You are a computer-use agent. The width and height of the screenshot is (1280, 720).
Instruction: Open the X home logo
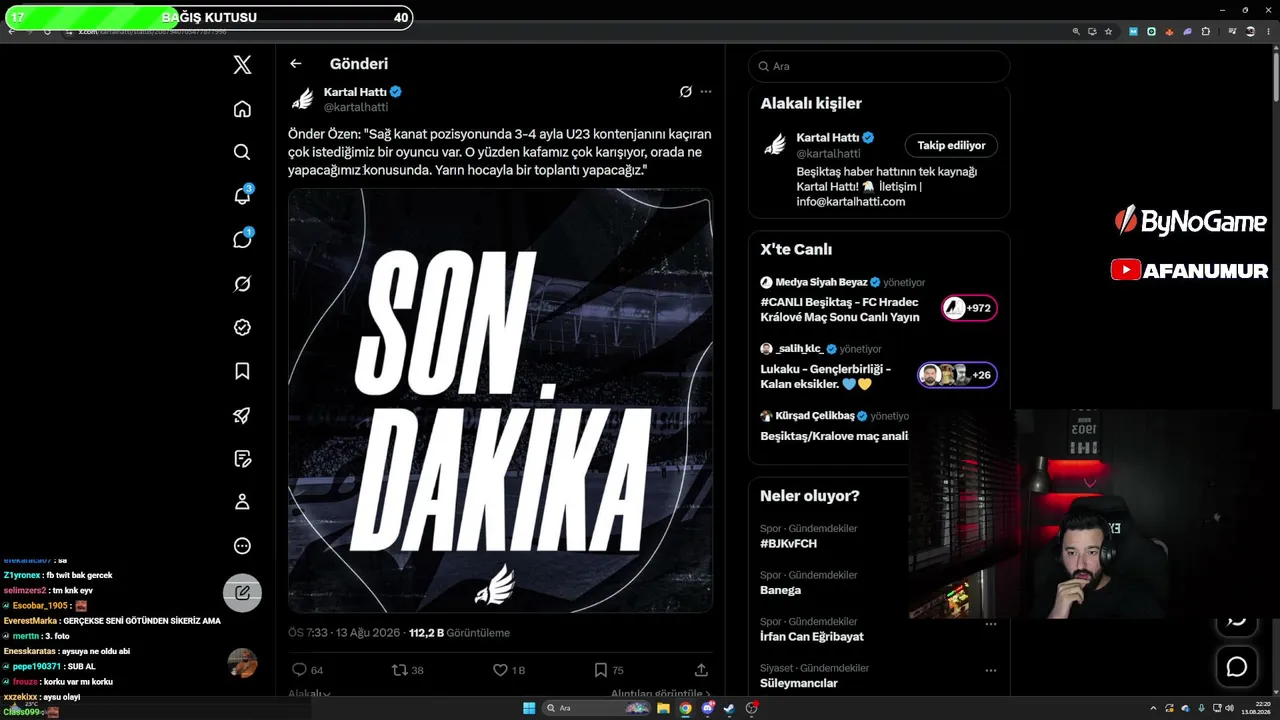click(242, 65)
